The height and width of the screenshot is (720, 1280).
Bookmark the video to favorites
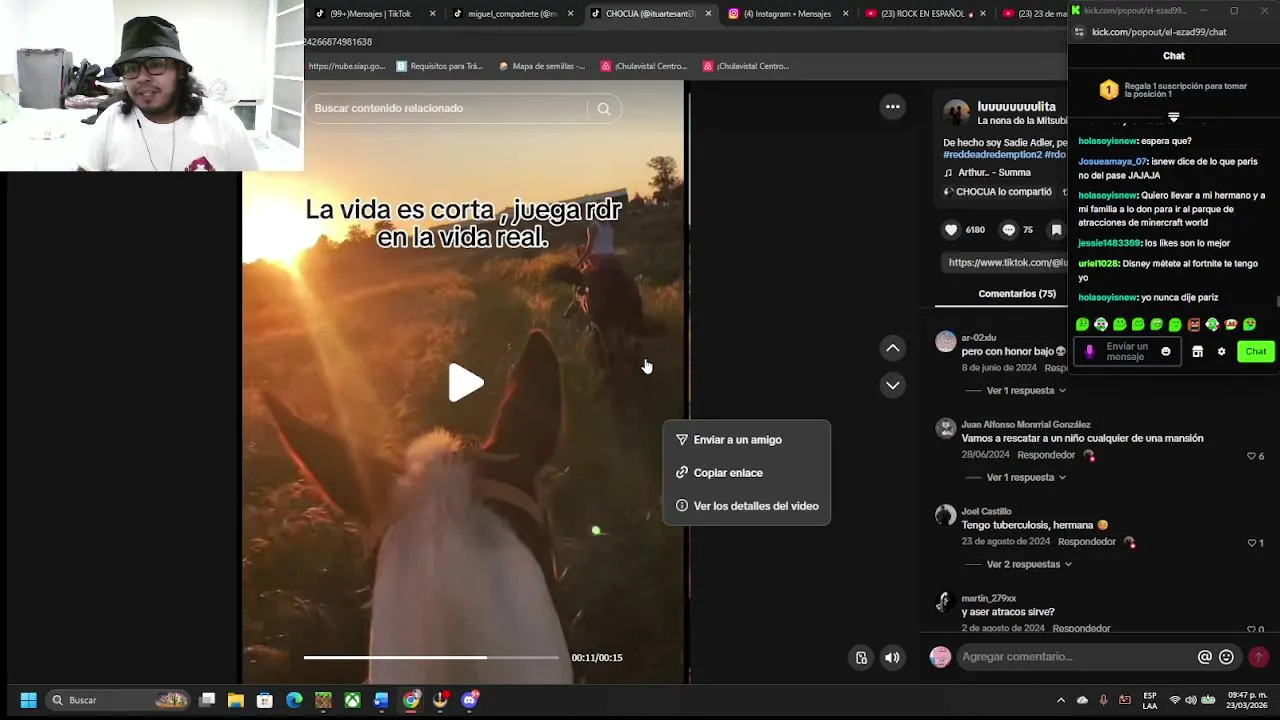[1056, 230]
